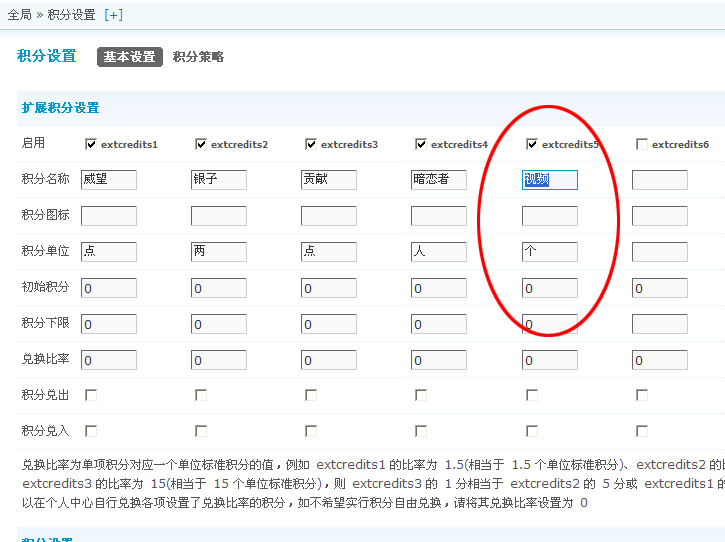
Task: Toggle the extcredits4 enable checkbox
Action: pyautogui.click(x=421, y=144)
